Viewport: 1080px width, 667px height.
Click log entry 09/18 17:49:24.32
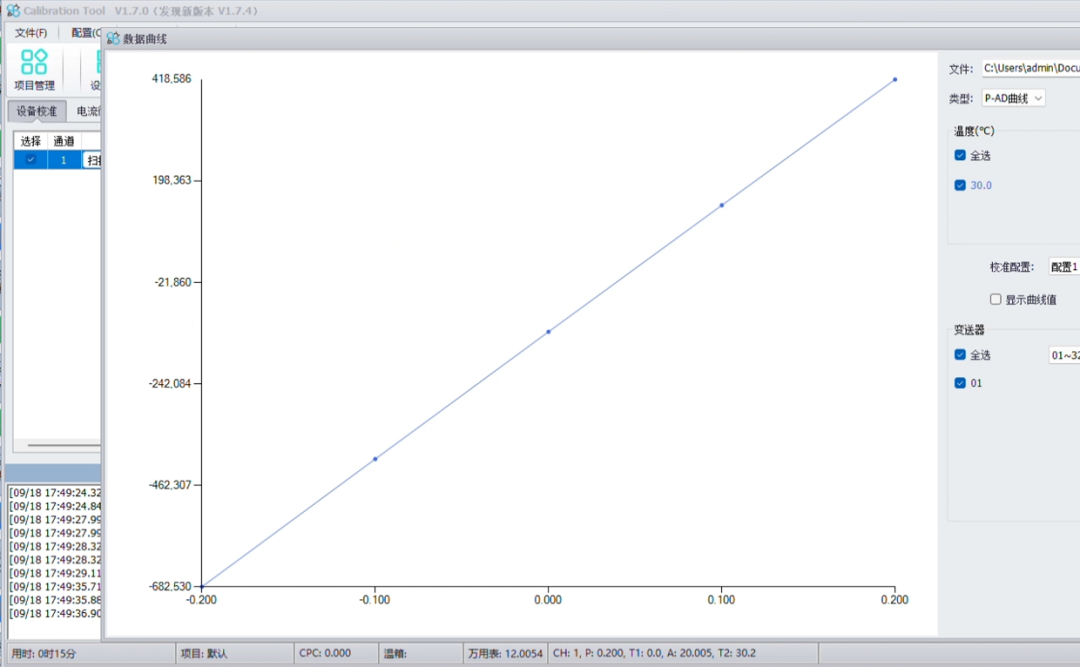coord(55,493)
